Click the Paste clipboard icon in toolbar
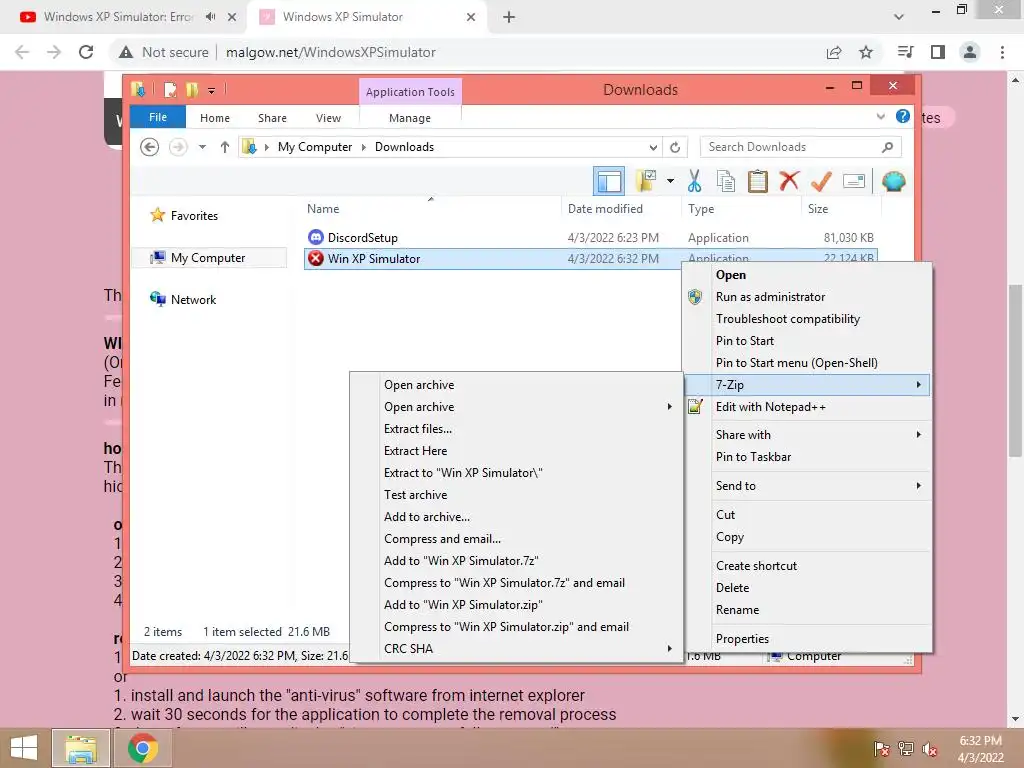The image size is (1024, 768). pyautogui.click(x=757, y=181)
